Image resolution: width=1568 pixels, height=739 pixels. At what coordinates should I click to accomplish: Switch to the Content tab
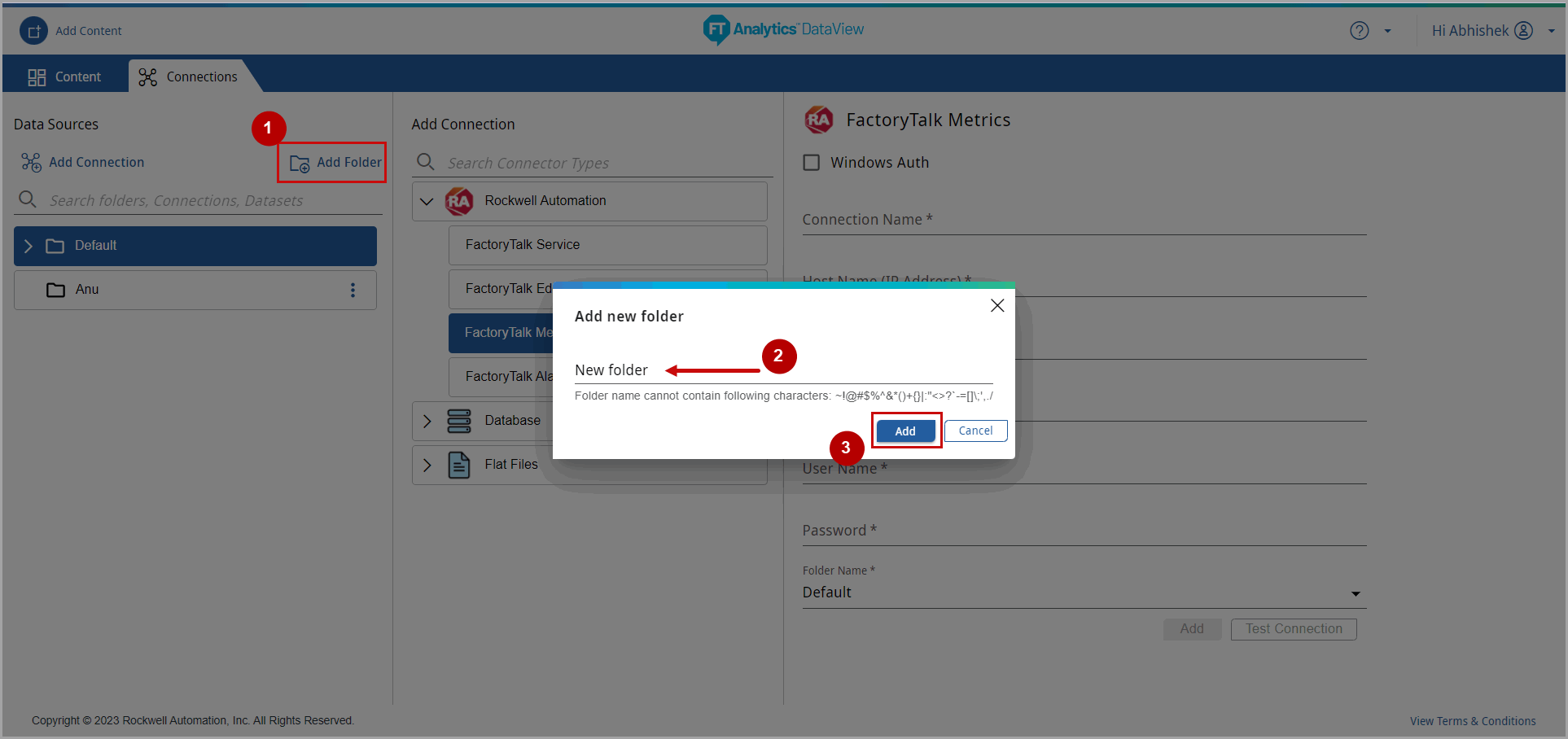click(65, 77)
